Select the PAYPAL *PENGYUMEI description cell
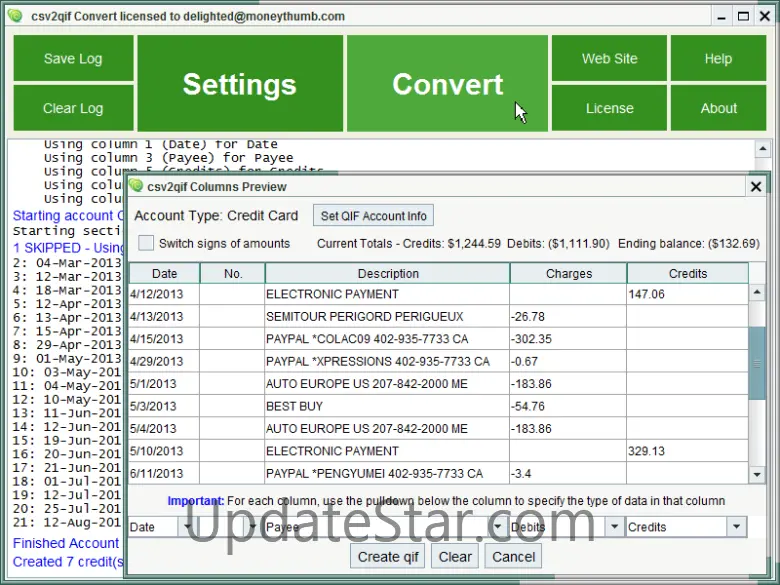 coord(387,473)
